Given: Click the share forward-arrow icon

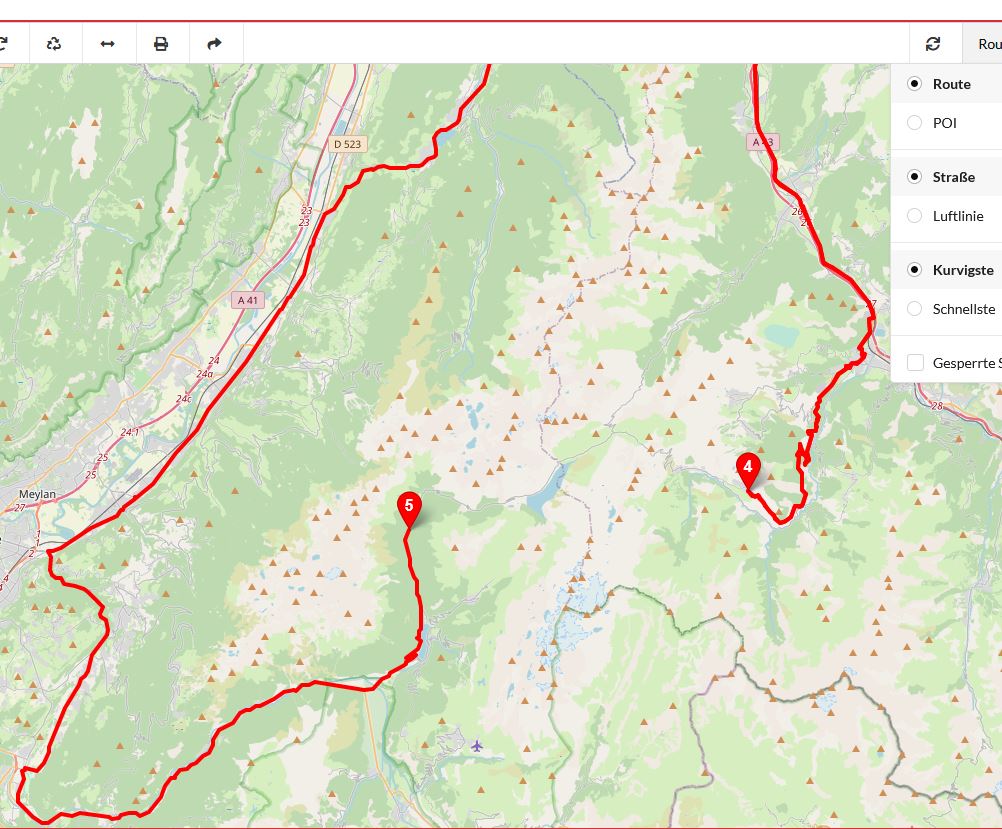Looking at the screenshot, I should [x=214, y=44].
